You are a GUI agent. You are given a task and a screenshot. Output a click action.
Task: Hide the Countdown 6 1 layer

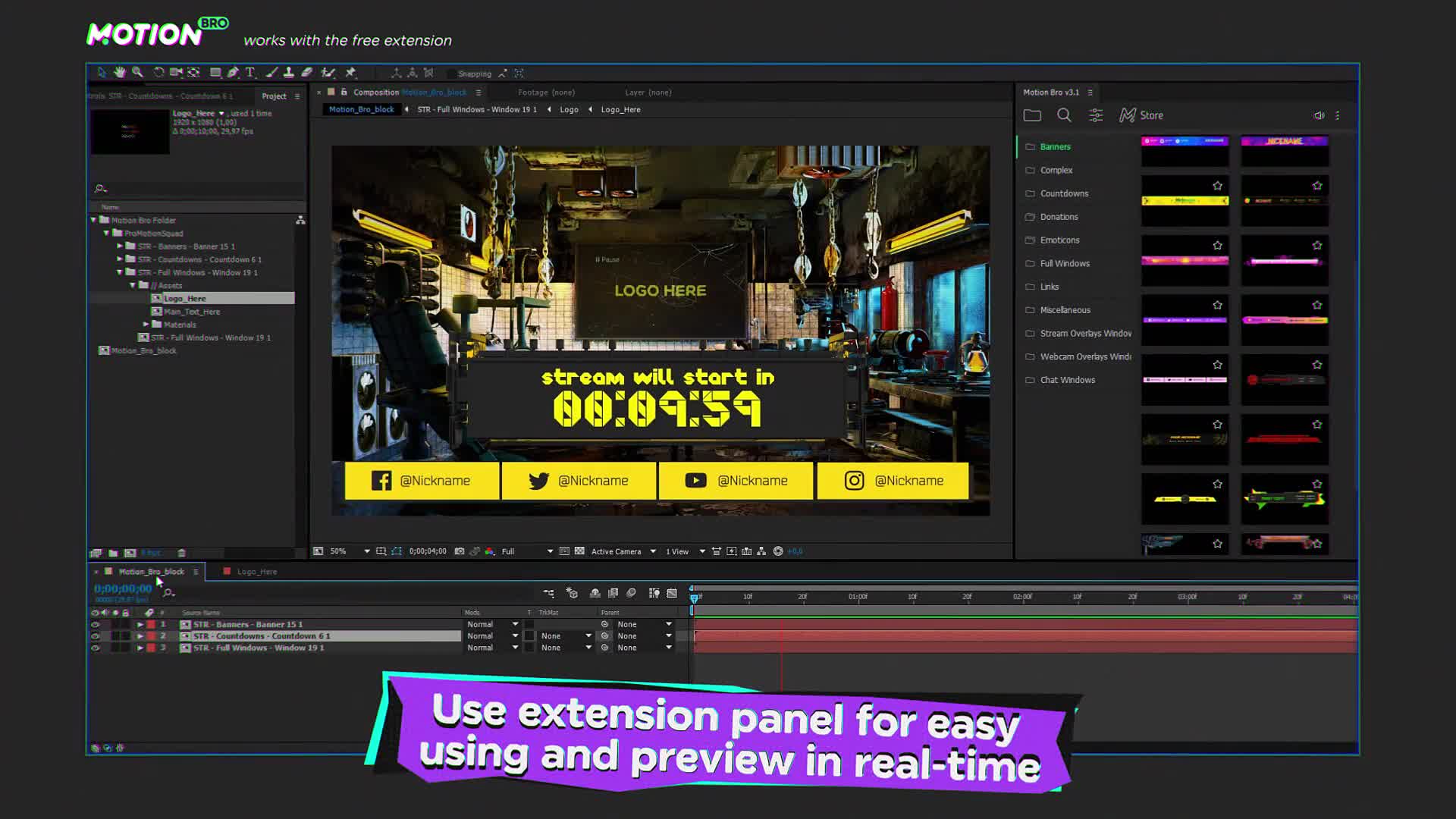(95, 636)
